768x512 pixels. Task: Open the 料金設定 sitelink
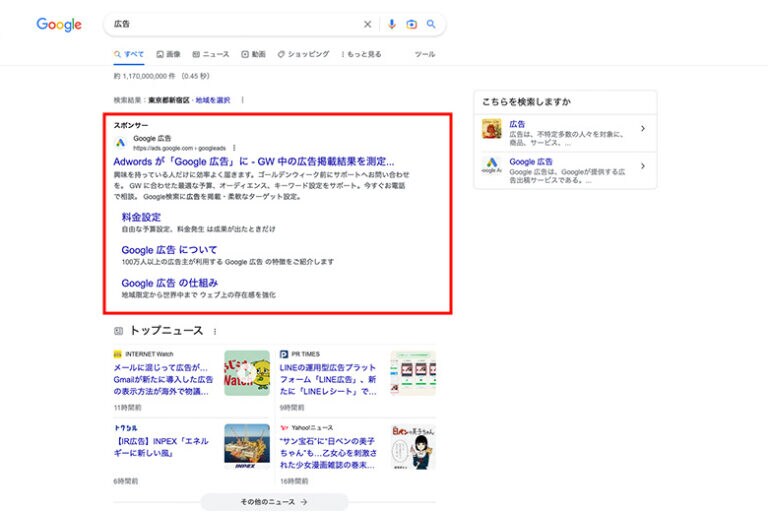pyautogui.click(x=141, y=217)
